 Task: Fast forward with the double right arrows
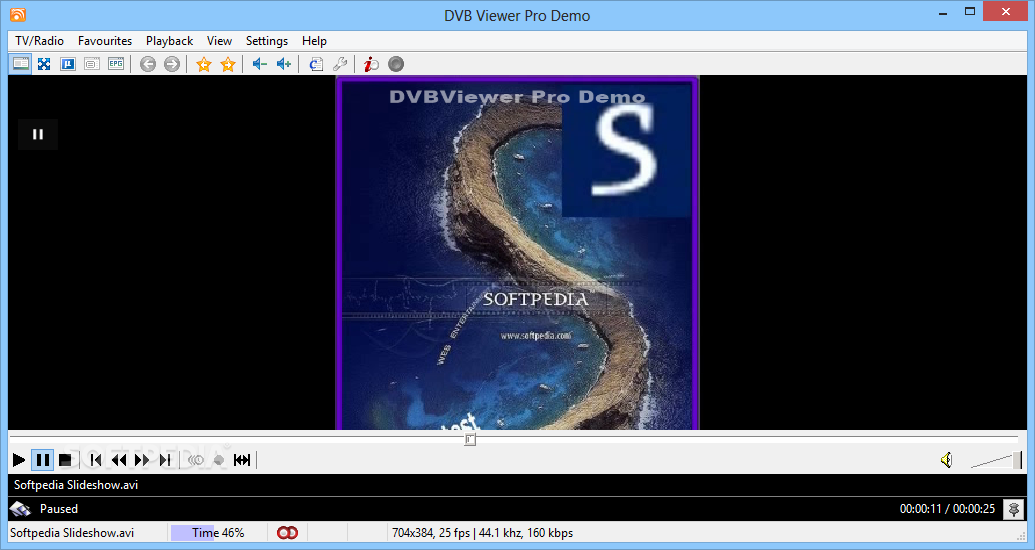[x=142, y=460]
